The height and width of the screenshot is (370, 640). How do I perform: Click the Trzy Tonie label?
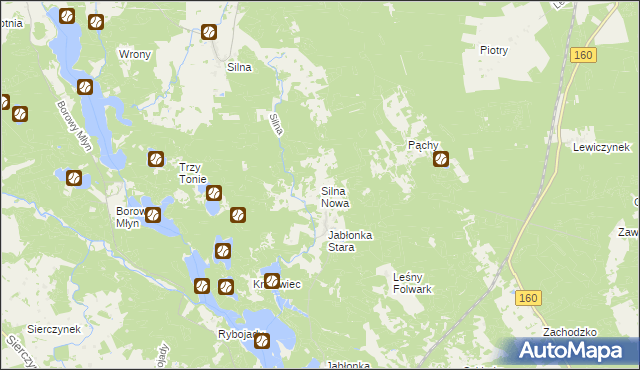coord(193,173)
